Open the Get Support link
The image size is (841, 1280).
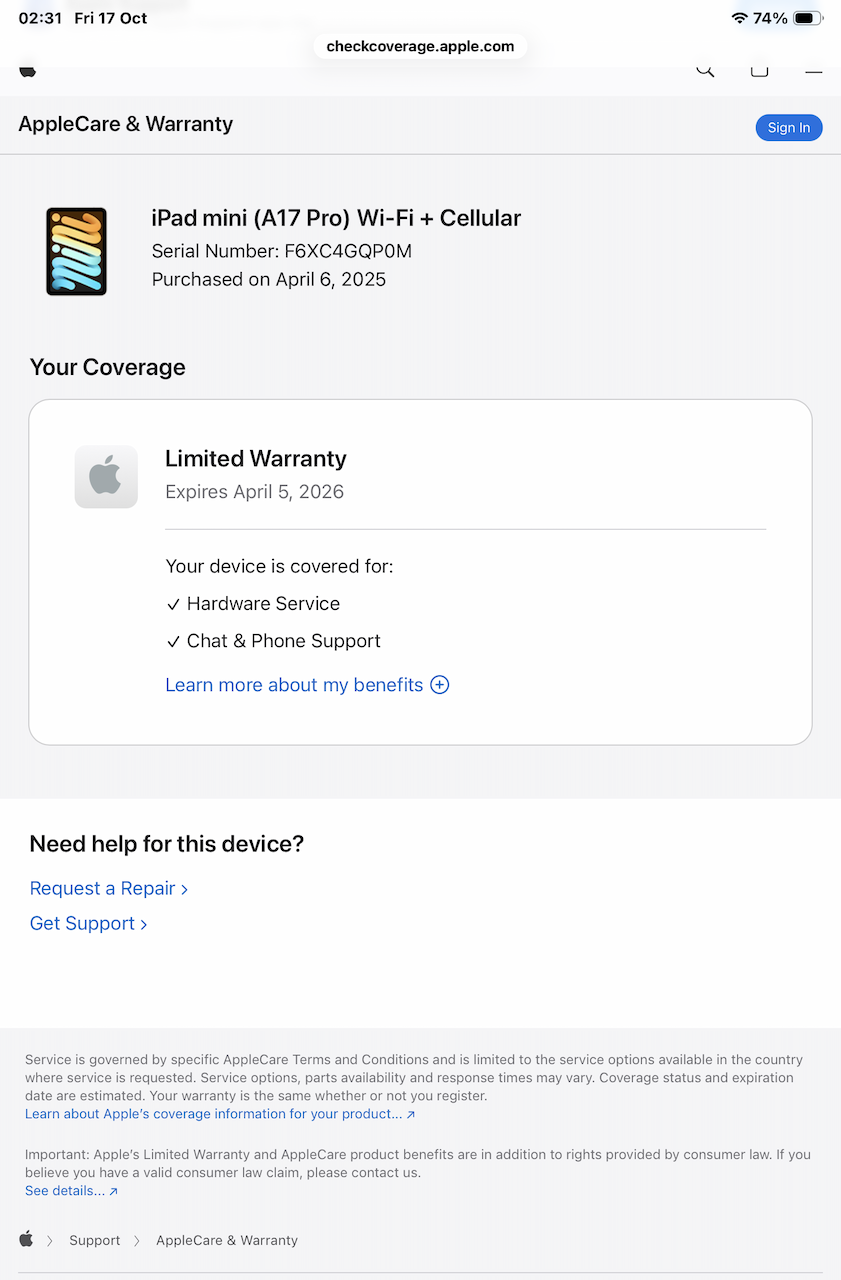coord(88,923)
